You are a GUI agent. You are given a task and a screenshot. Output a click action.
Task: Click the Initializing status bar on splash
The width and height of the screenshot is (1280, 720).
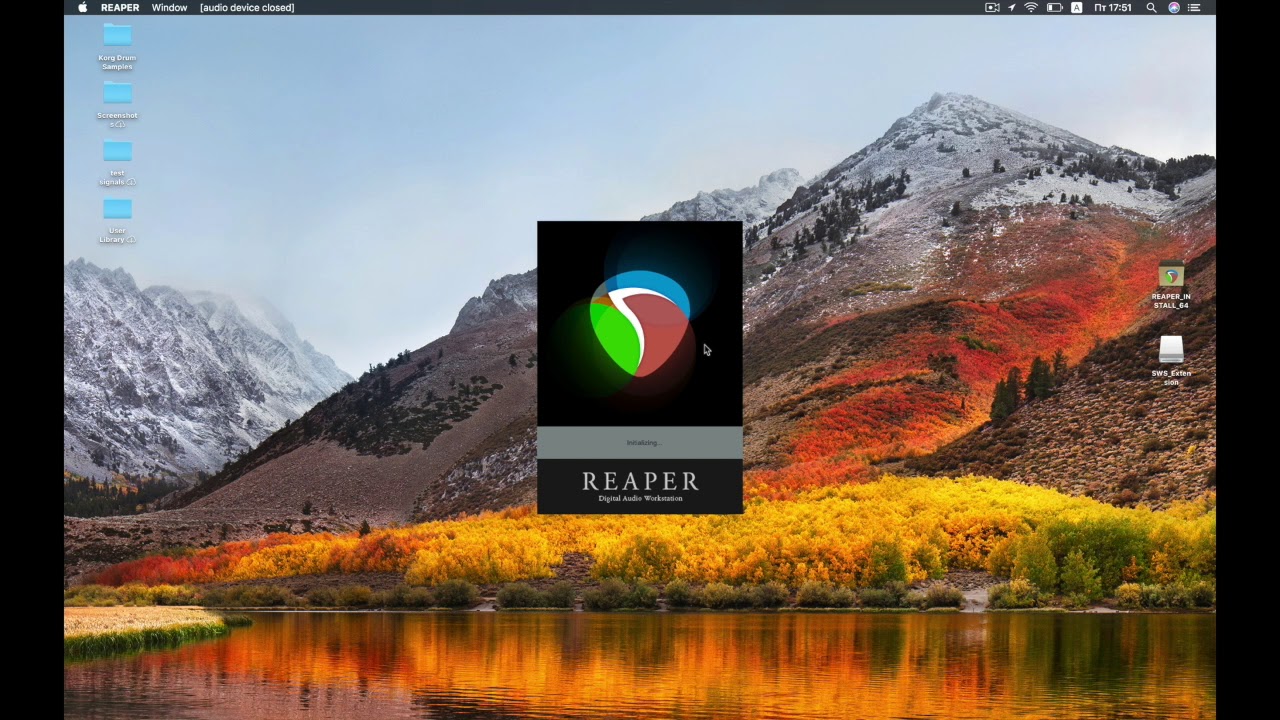pos(640,443)
